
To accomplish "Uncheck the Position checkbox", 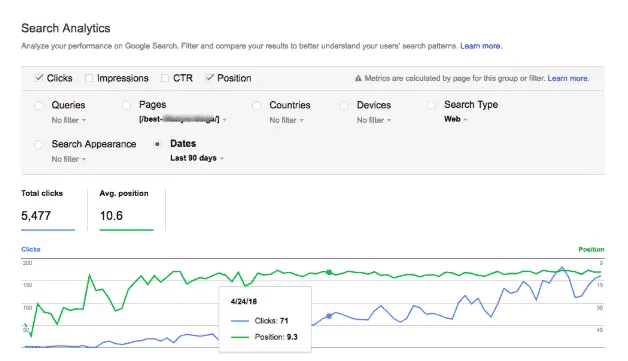I will 209,78.
